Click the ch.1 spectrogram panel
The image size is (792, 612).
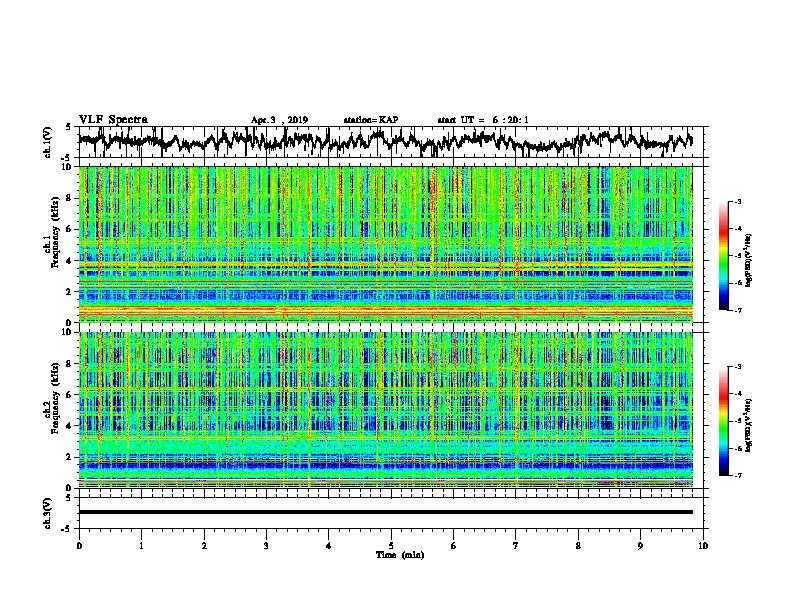tap(385, 244)
